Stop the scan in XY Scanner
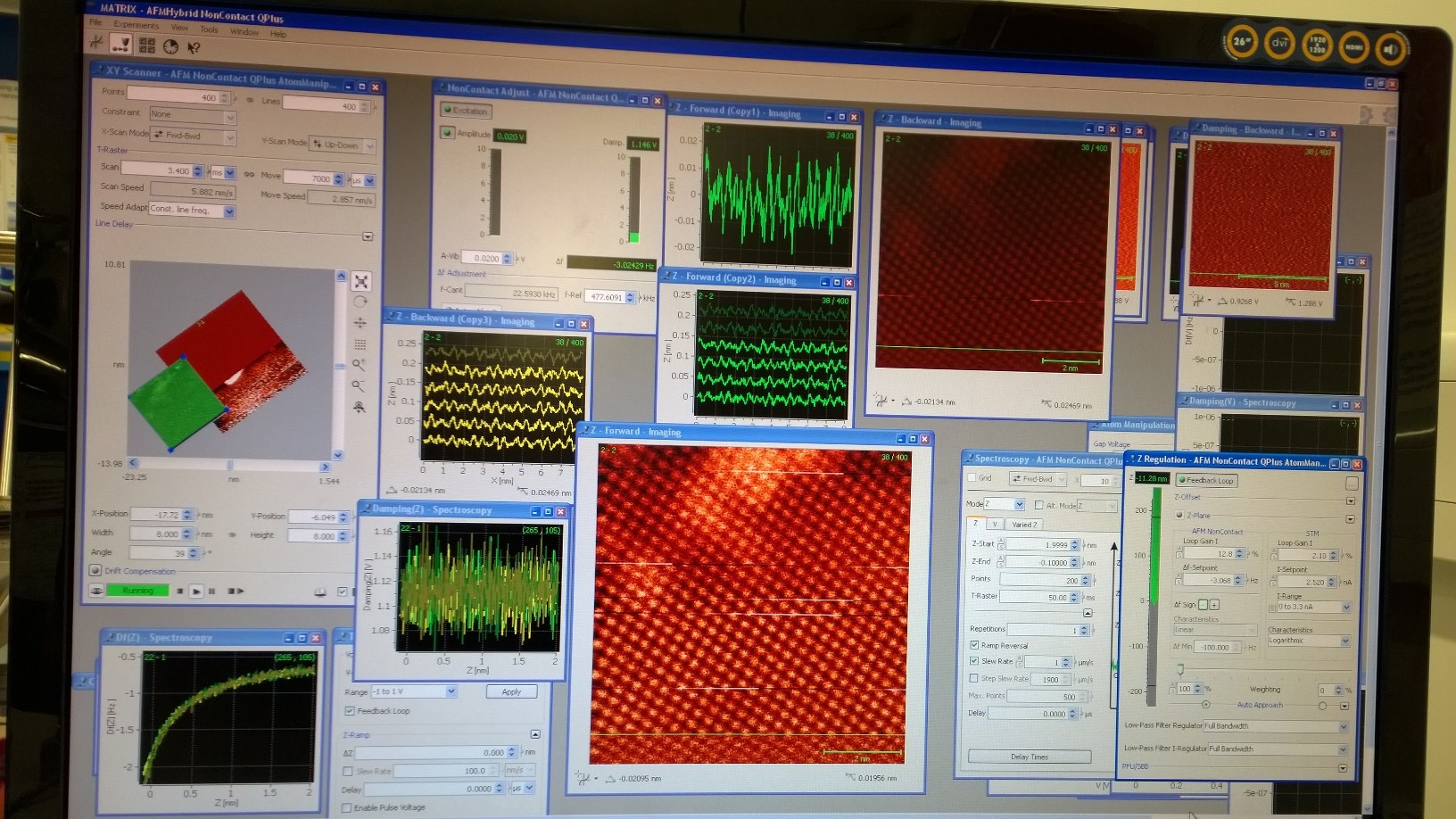 pyautogui.click(x=180, y=591)
